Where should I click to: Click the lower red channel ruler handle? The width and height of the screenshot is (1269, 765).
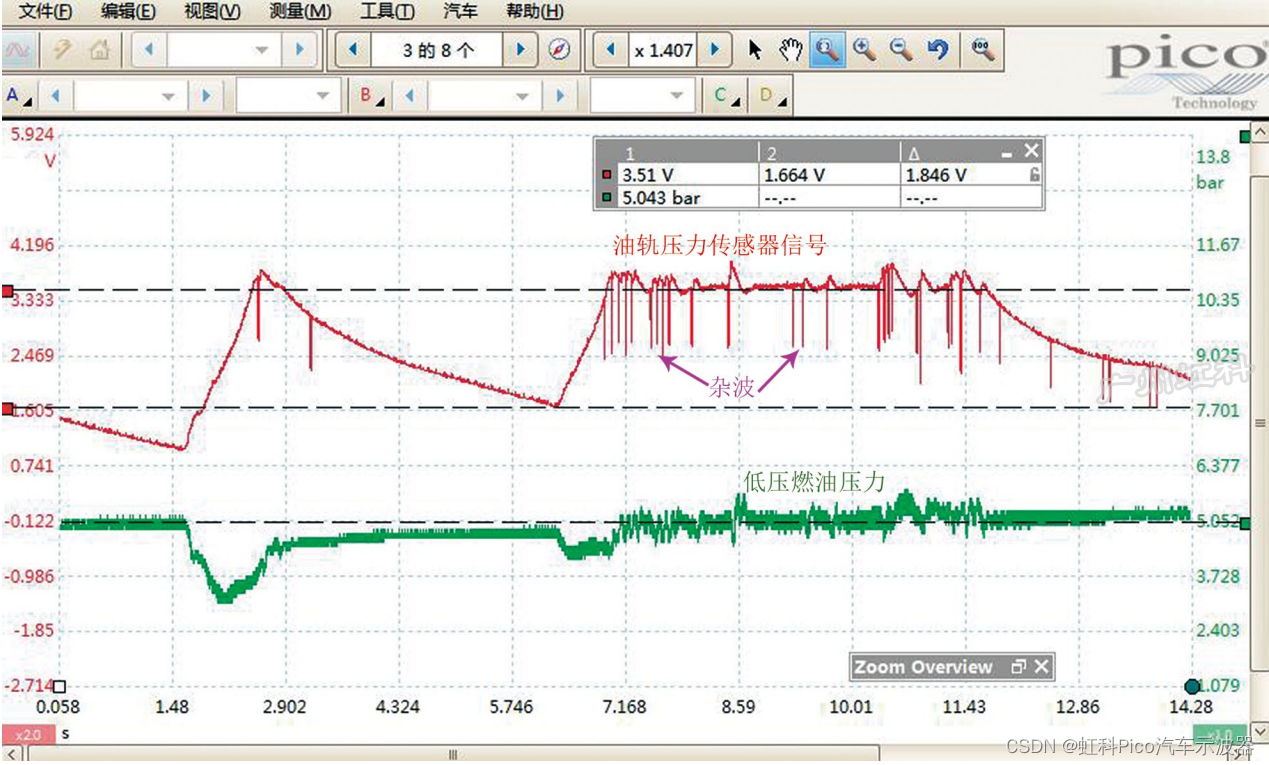click(7, 409)
